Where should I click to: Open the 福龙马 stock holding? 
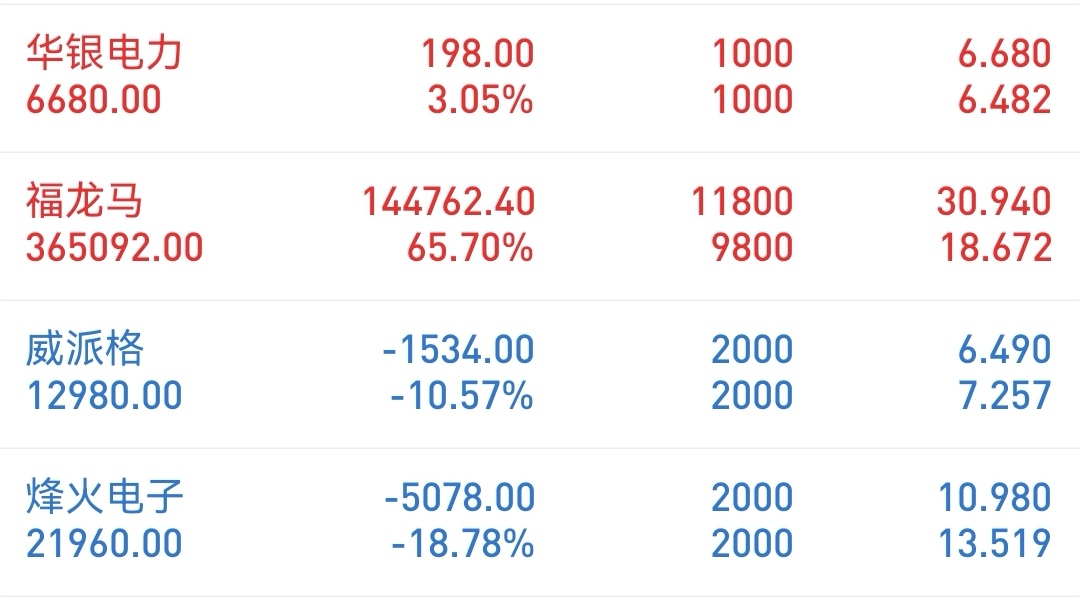[x=540, y=226]
